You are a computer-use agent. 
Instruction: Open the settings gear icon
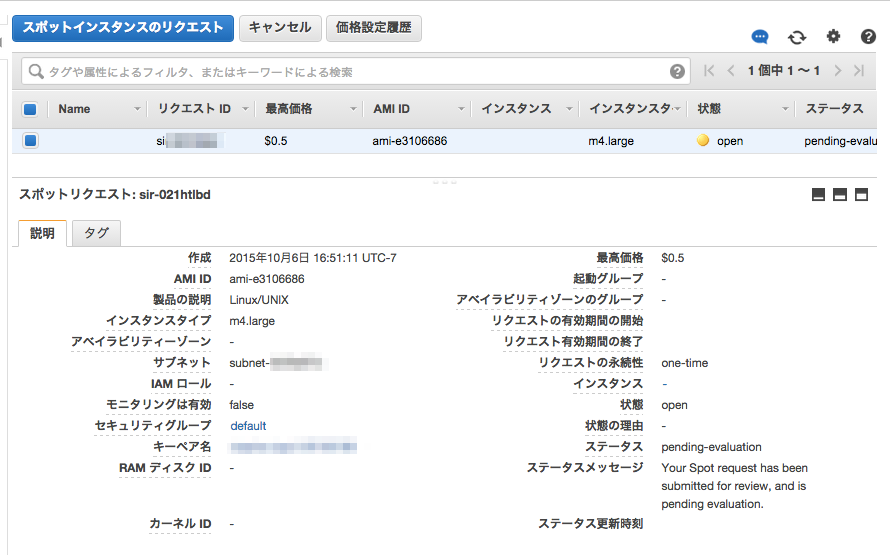point(833,37)
